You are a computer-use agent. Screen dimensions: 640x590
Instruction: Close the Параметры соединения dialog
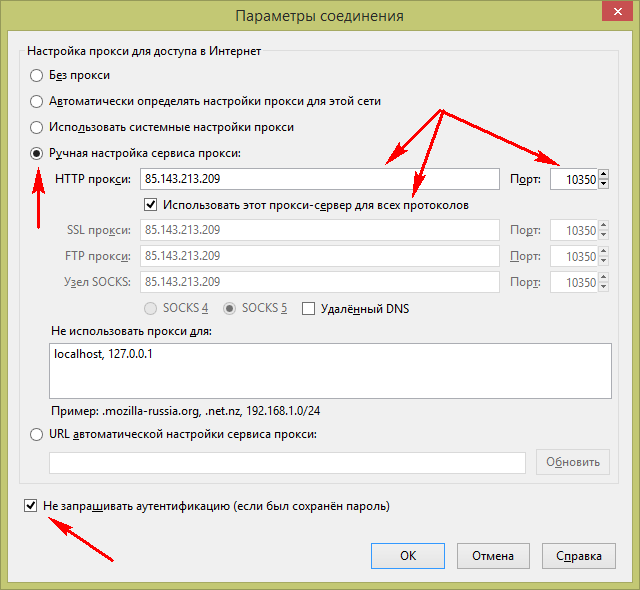pos(618,11)
